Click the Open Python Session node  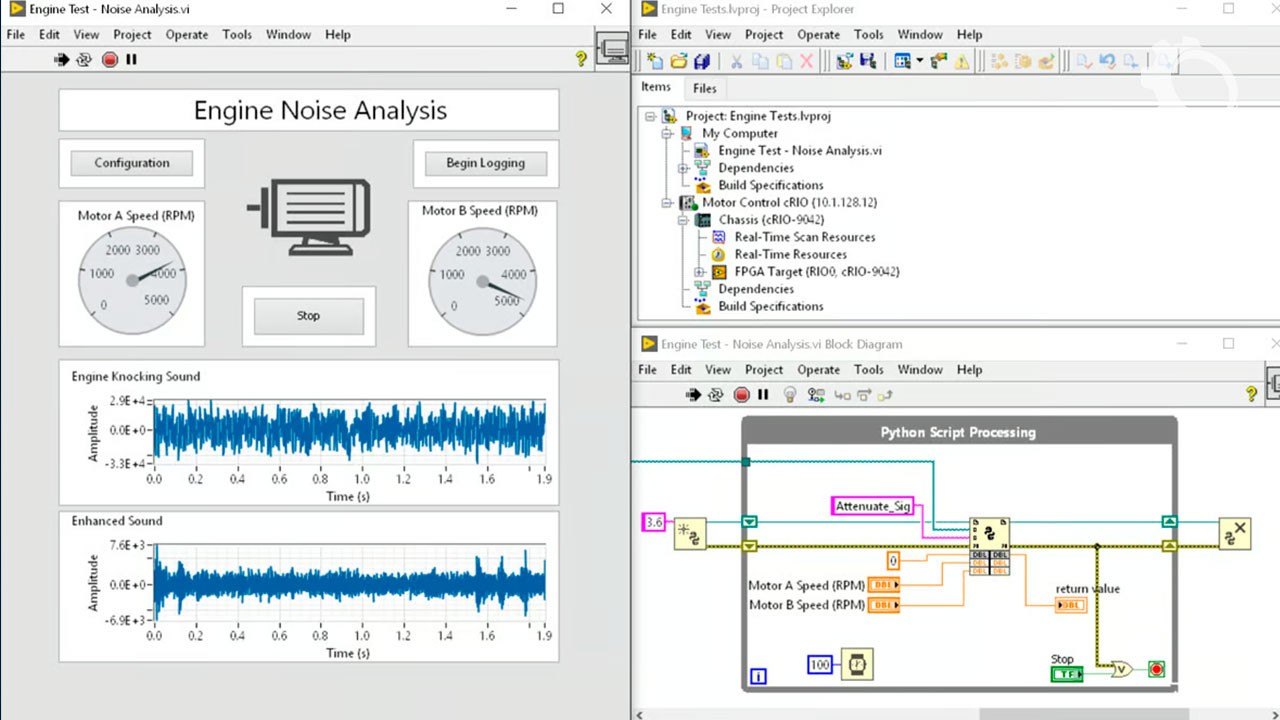690,534
